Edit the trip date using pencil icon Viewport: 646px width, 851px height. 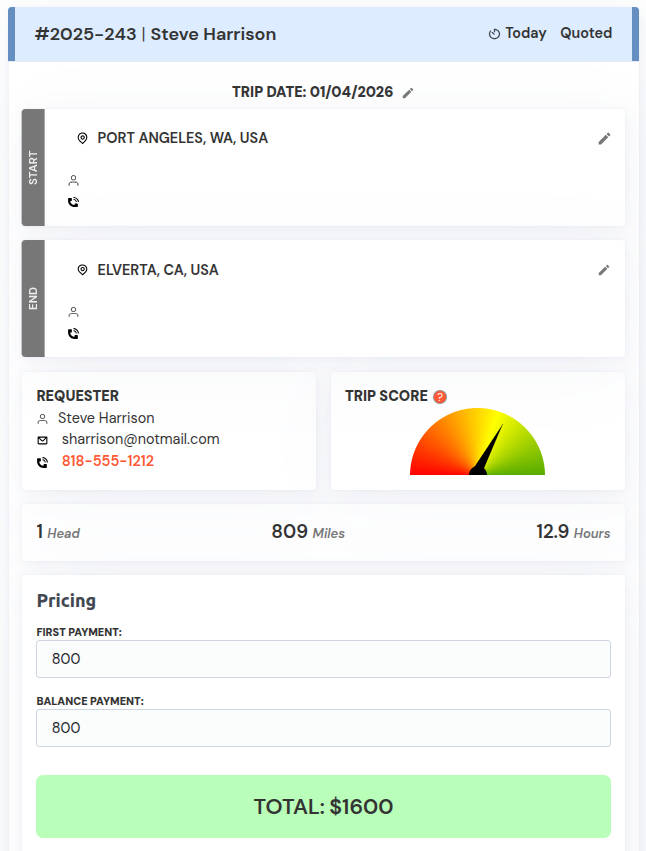click(x=408, y=92)
